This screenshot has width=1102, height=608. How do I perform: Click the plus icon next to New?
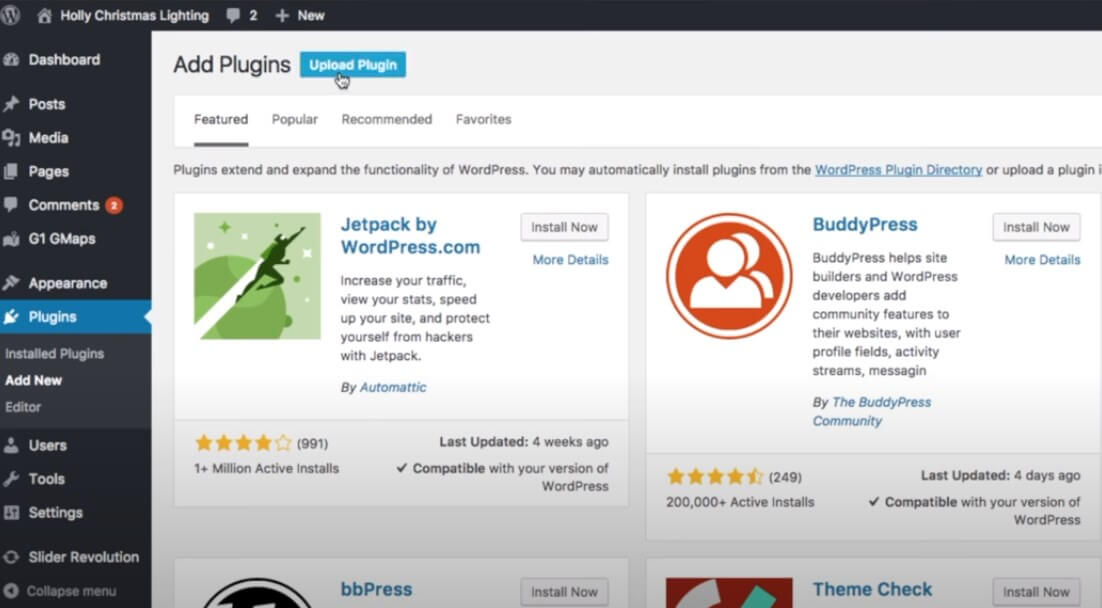click(282, 15)
